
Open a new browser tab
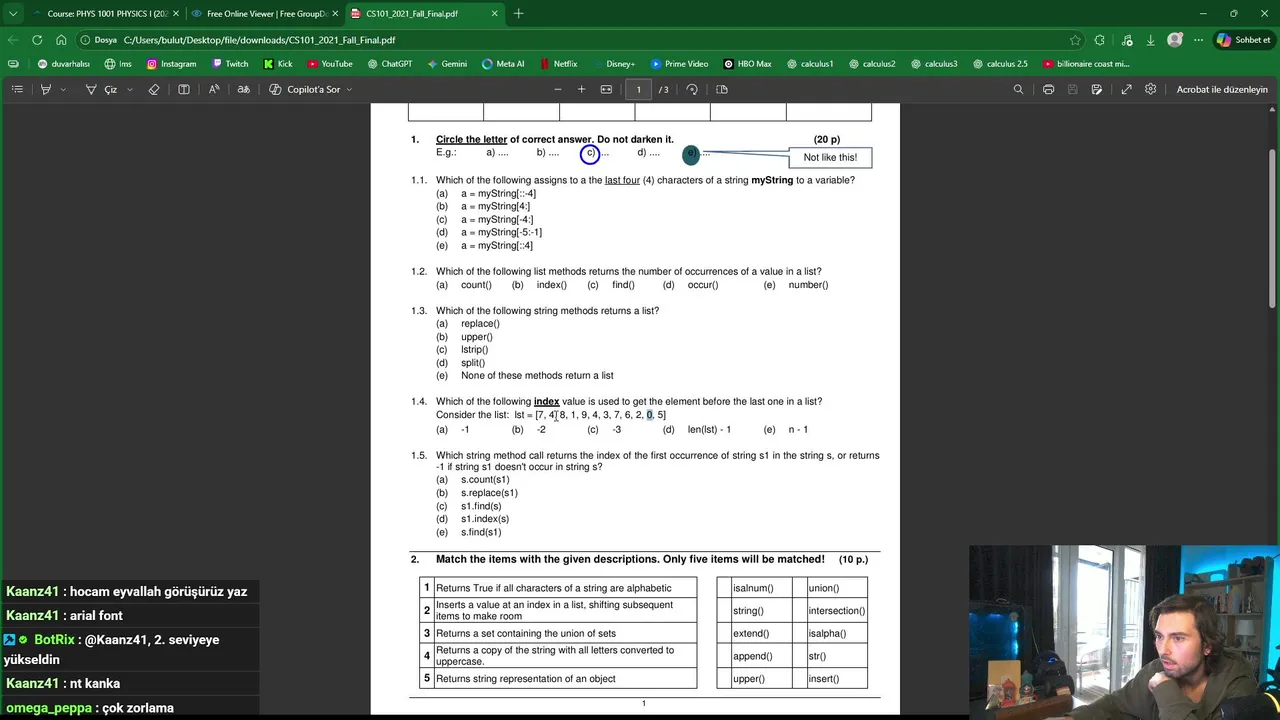[518, 14]
